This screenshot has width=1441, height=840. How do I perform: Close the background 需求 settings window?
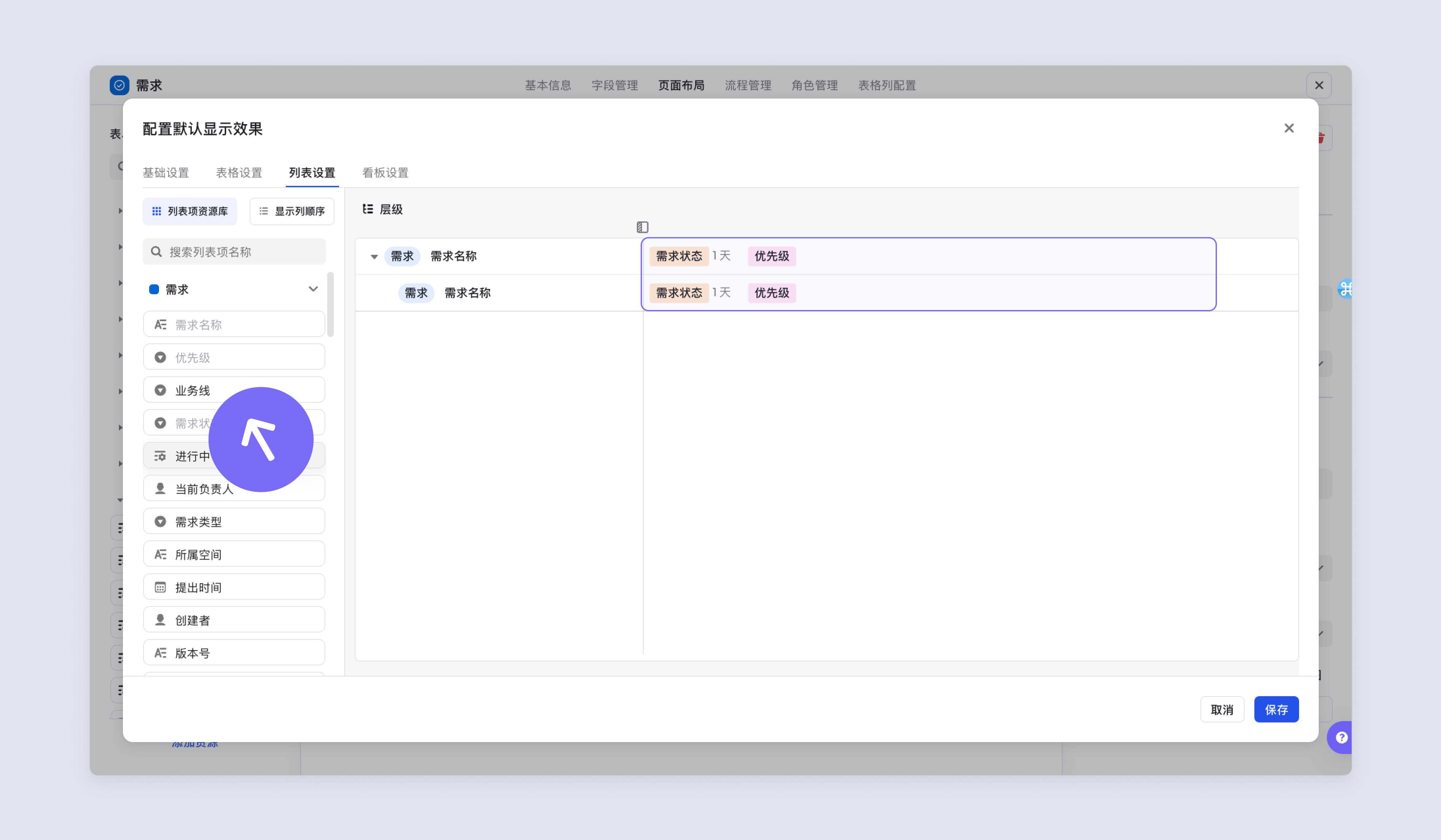pyautogui.click(x=1319, y=85)
